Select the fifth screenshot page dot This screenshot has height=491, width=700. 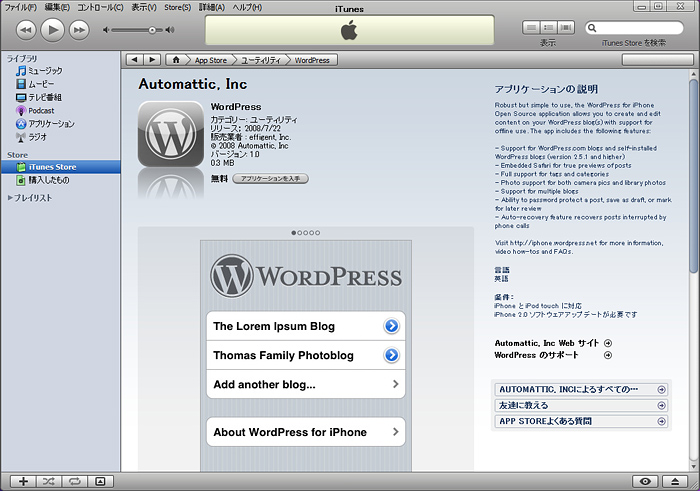point(317,233)
